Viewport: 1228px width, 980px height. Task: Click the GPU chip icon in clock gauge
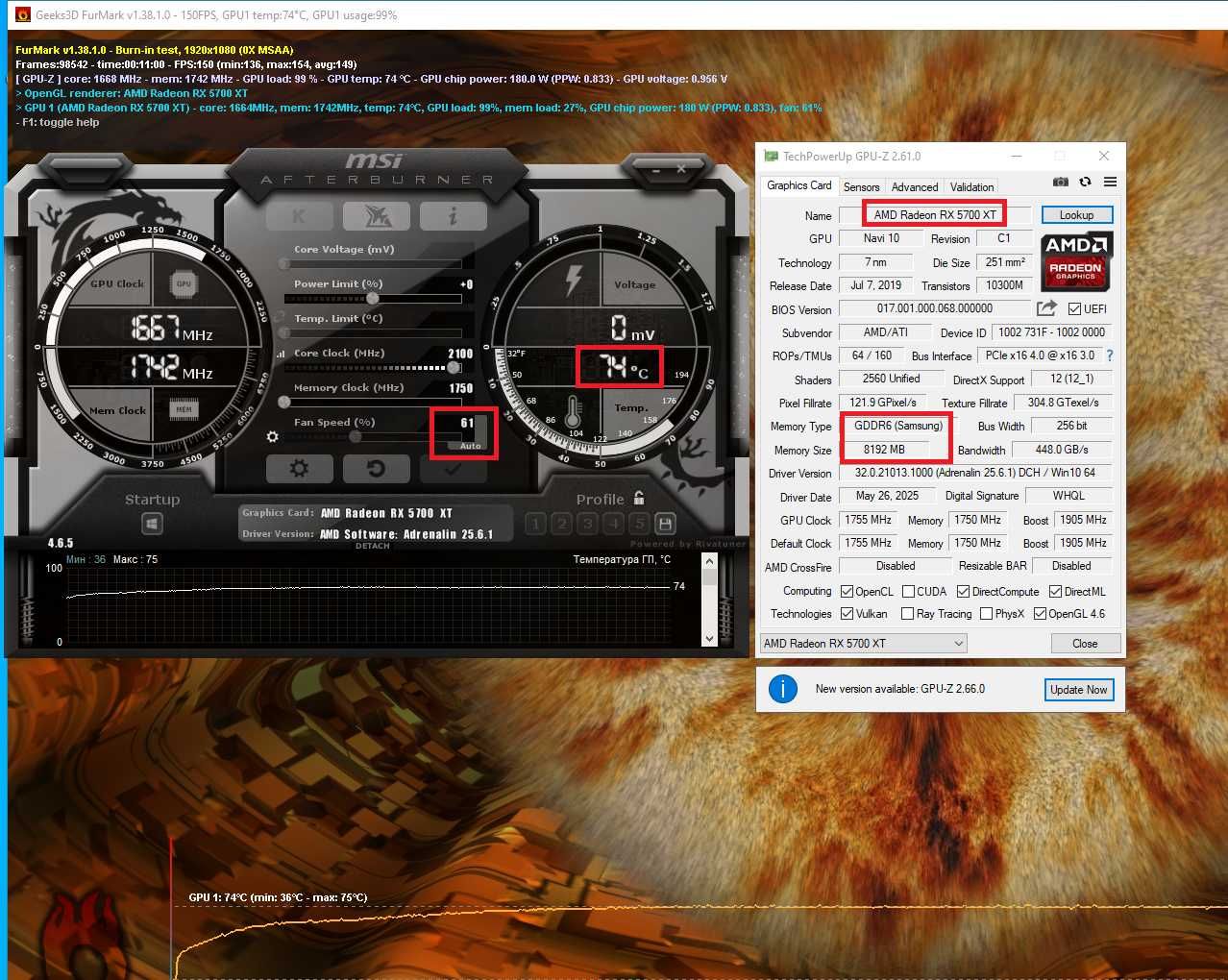184,283
